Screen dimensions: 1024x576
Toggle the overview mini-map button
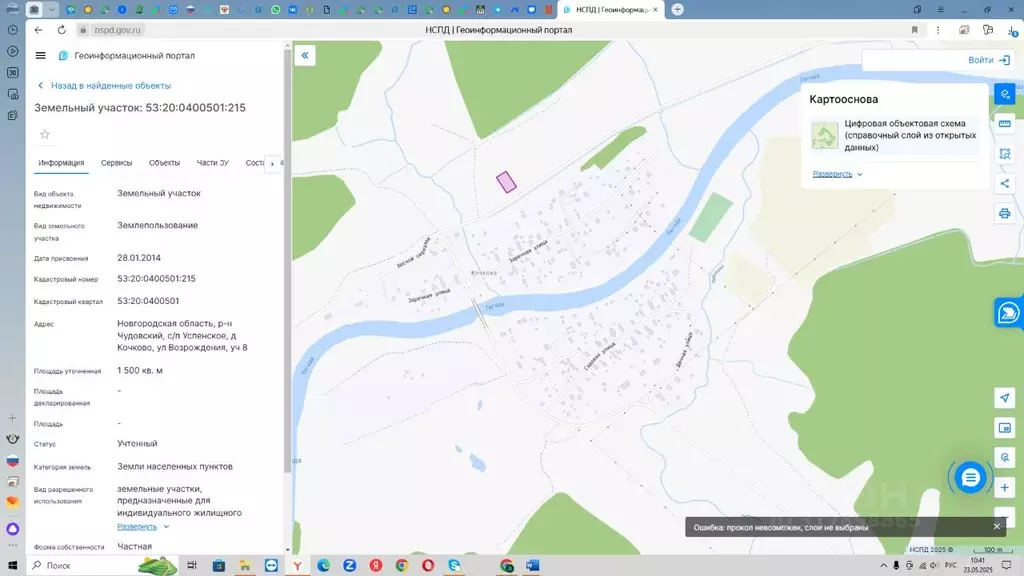[1005, 428]
